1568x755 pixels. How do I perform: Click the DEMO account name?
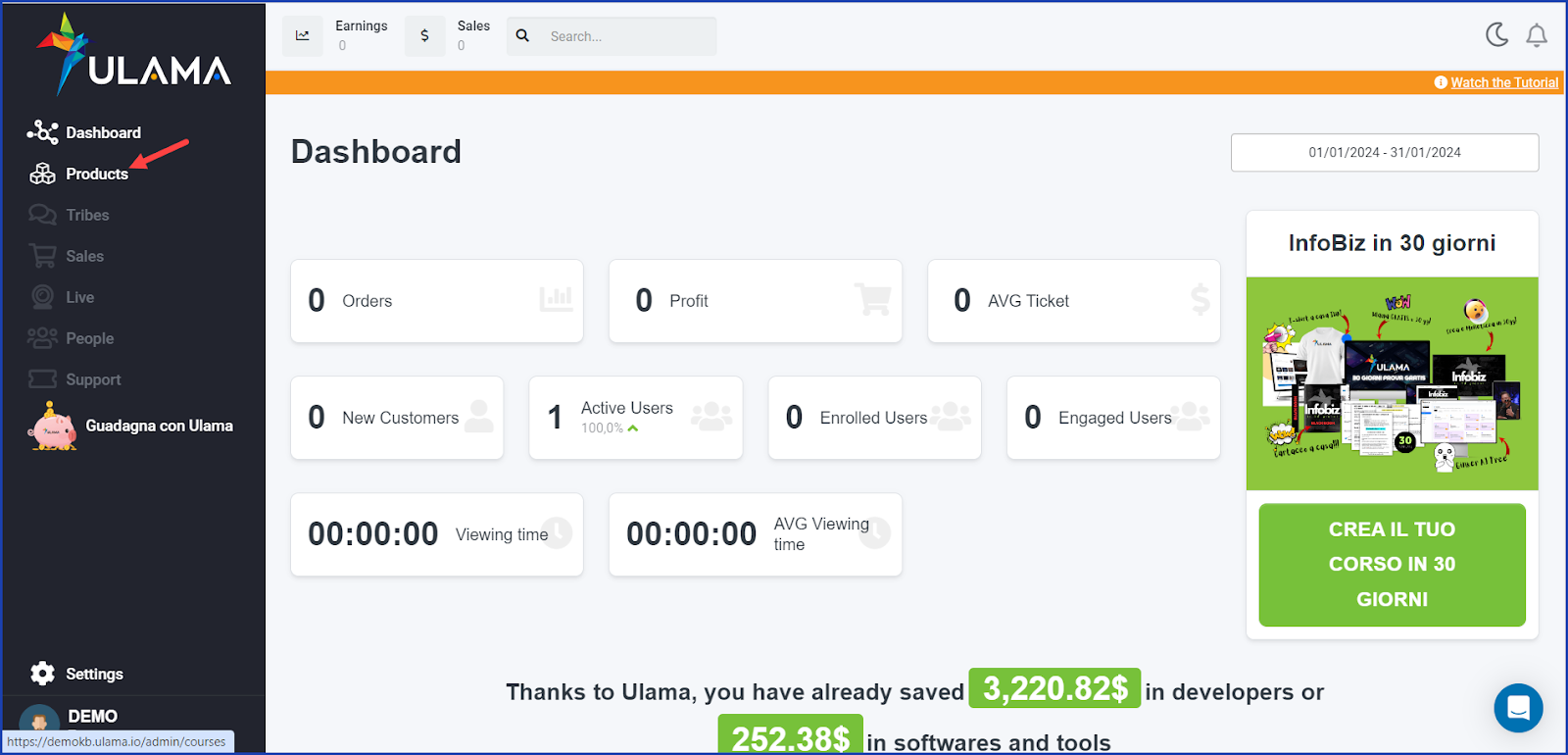point(92,717)
